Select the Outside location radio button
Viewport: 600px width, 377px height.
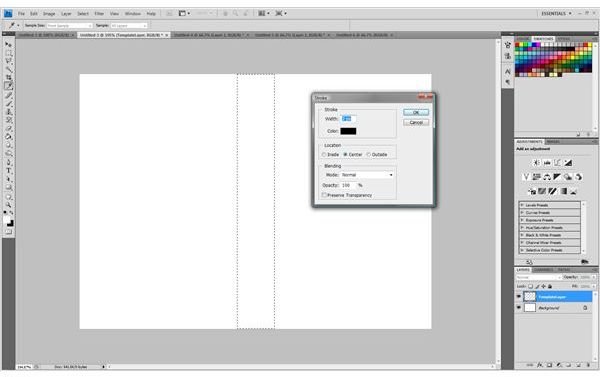coord(368,155)
